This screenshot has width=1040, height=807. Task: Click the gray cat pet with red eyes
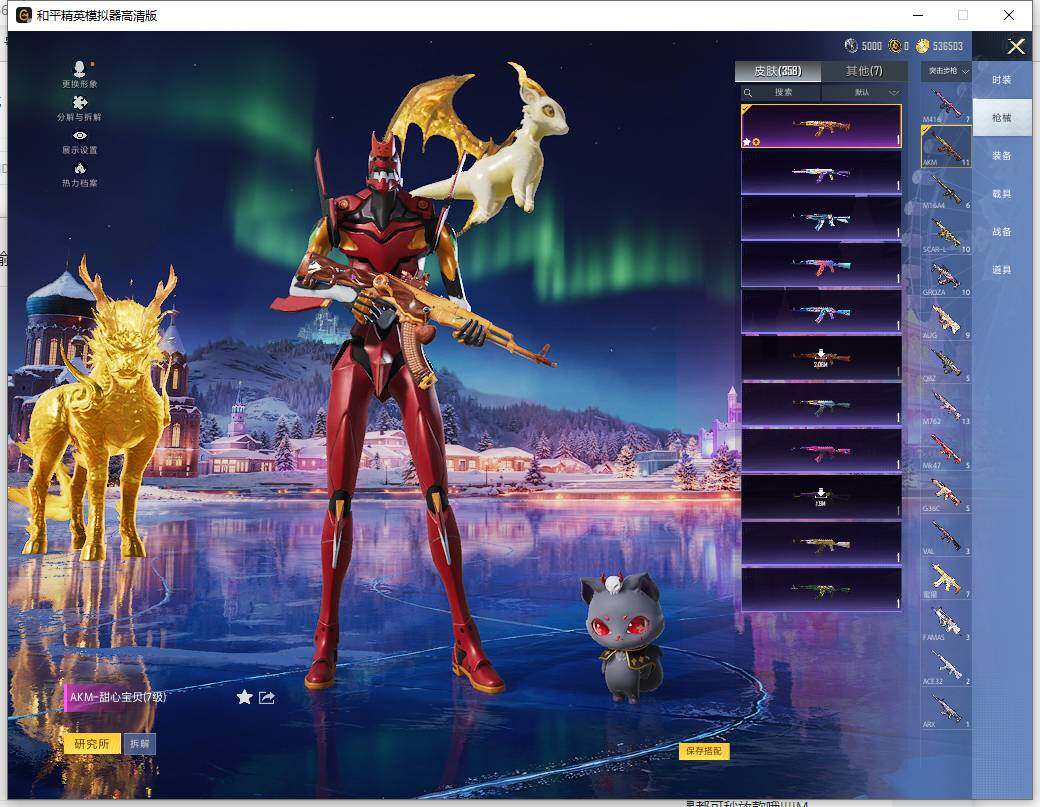pos(621,637)
